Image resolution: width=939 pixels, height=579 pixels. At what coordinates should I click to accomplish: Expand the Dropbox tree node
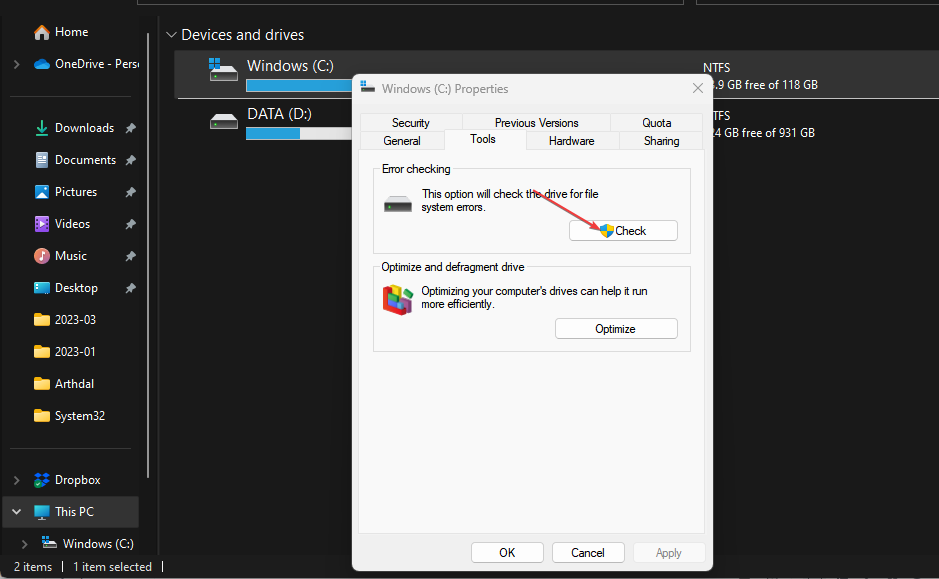click(17, 480)
